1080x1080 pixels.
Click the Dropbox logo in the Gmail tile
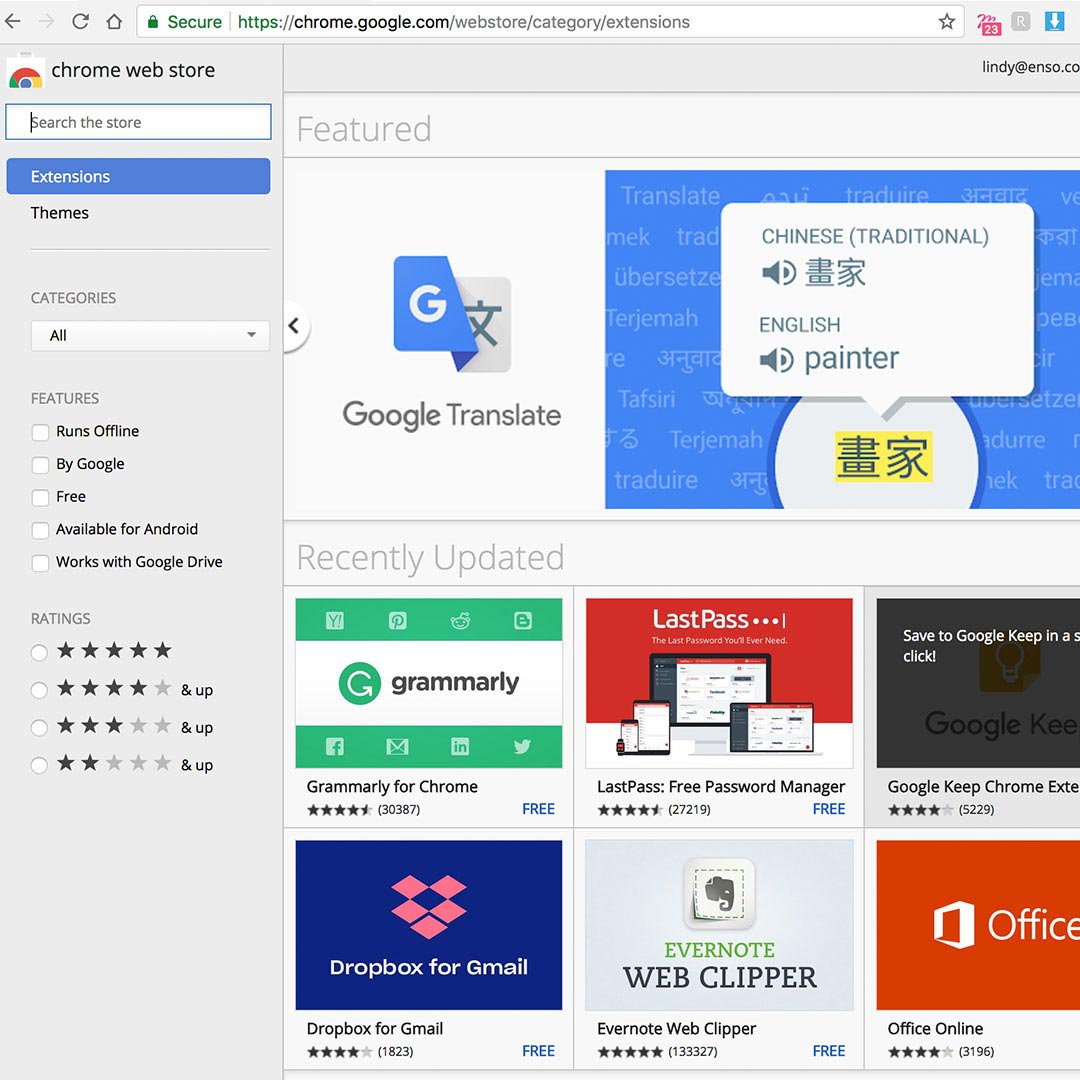(x=428, y=906)
